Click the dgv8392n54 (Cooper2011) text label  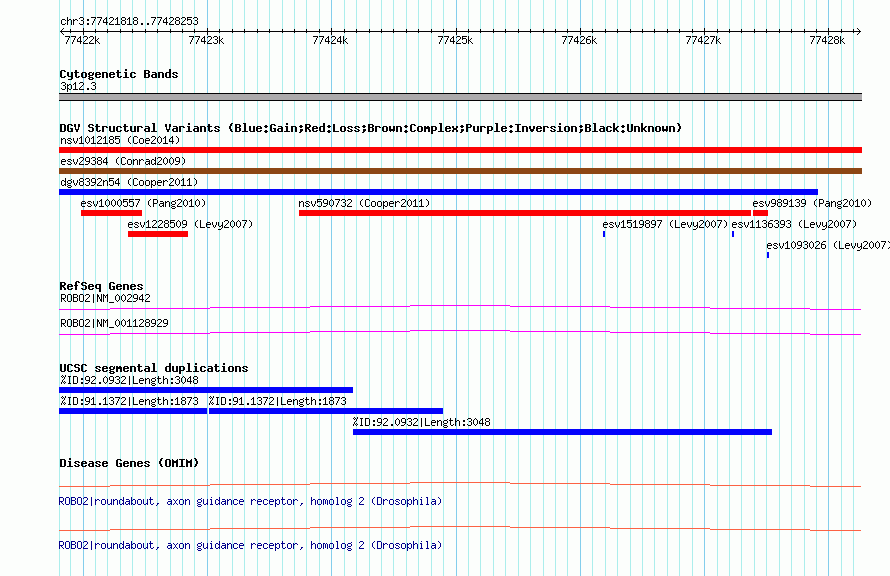(129, 182)
